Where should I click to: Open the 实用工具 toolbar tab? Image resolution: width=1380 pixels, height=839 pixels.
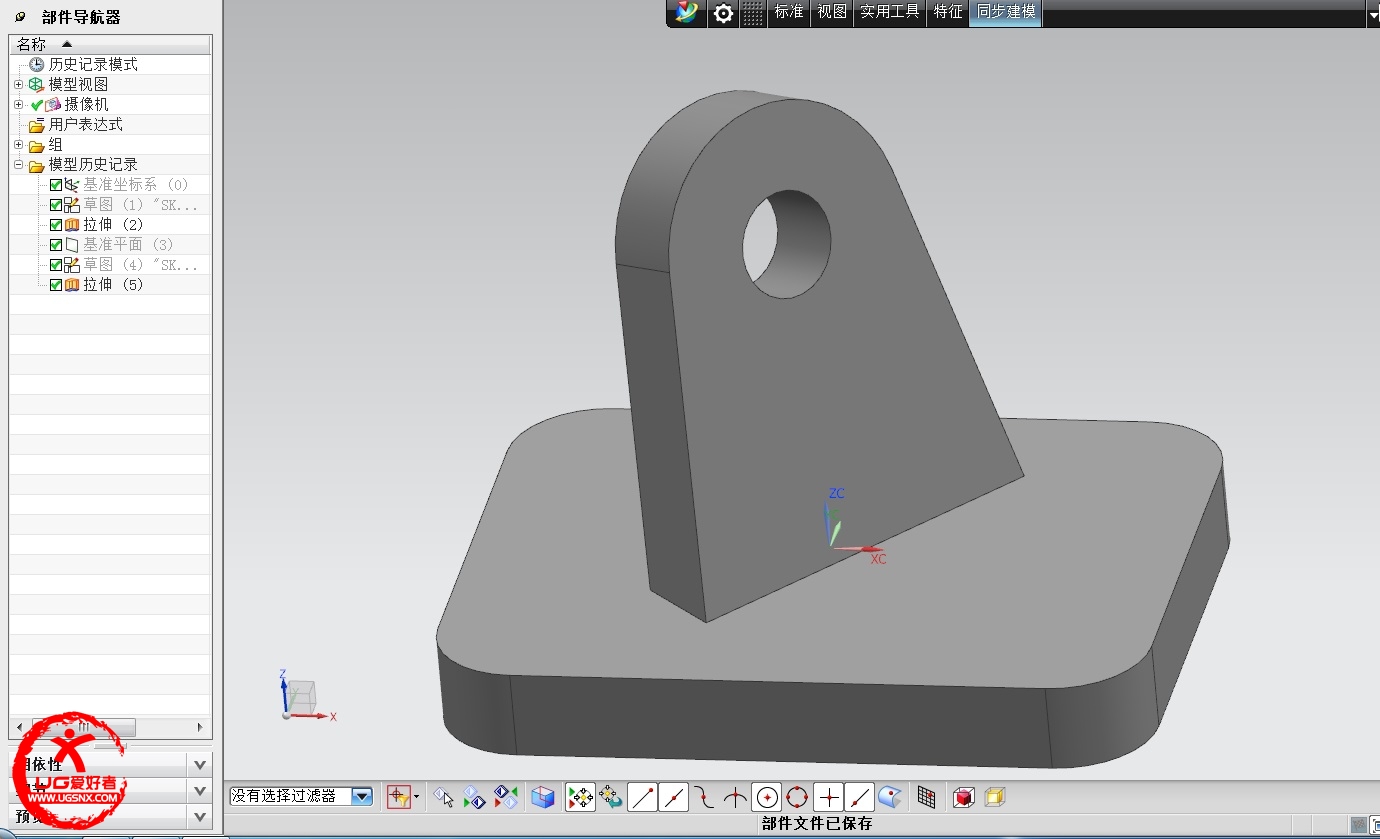pyautogui.click(x=890, y=12)
